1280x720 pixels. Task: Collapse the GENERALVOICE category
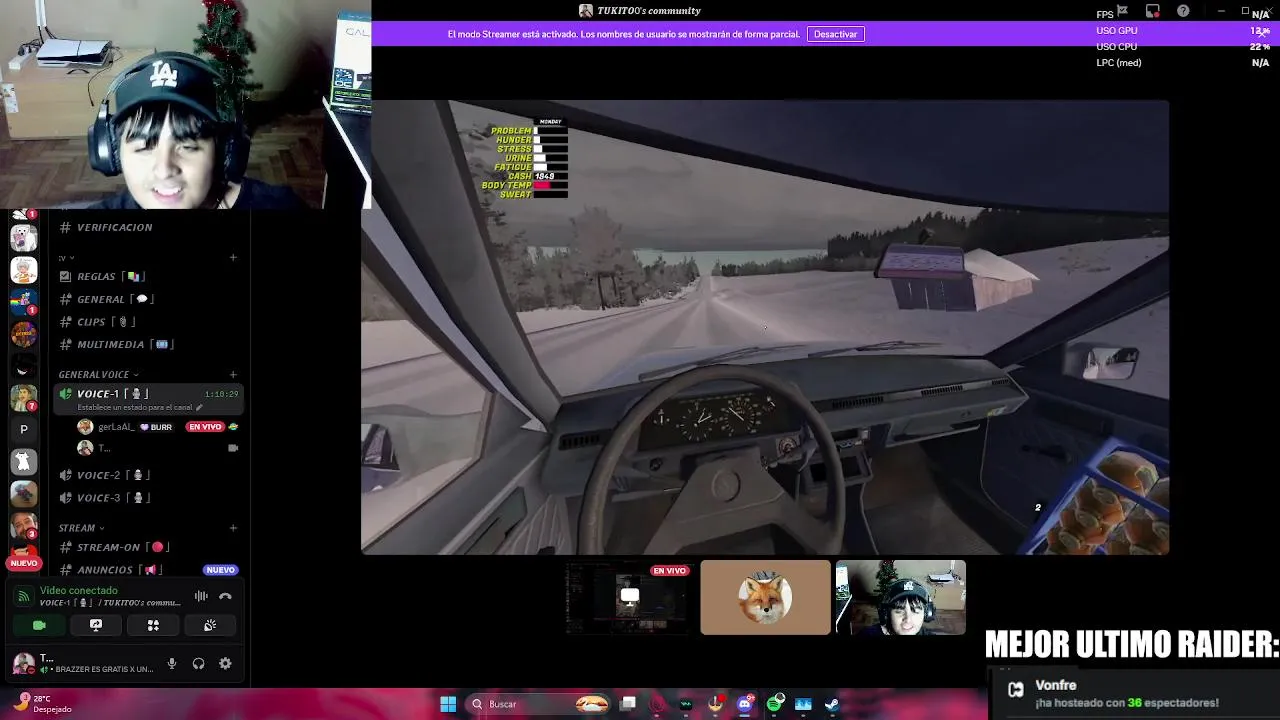[x=98, y=374]
